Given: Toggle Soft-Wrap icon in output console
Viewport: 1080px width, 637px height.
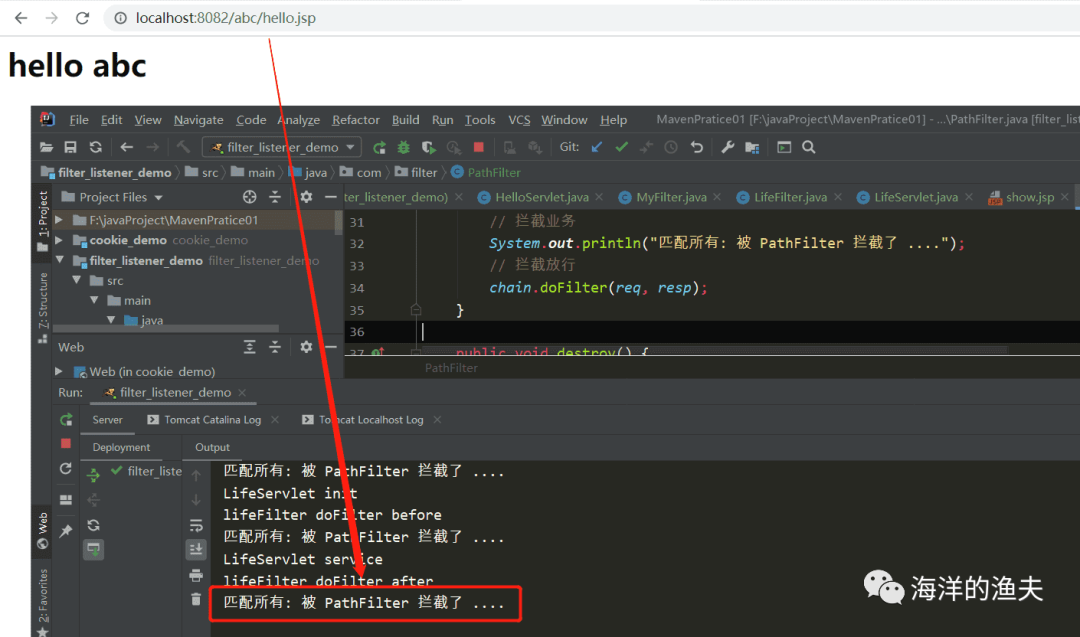Looking at the screenshot, I should coord(196,525).
